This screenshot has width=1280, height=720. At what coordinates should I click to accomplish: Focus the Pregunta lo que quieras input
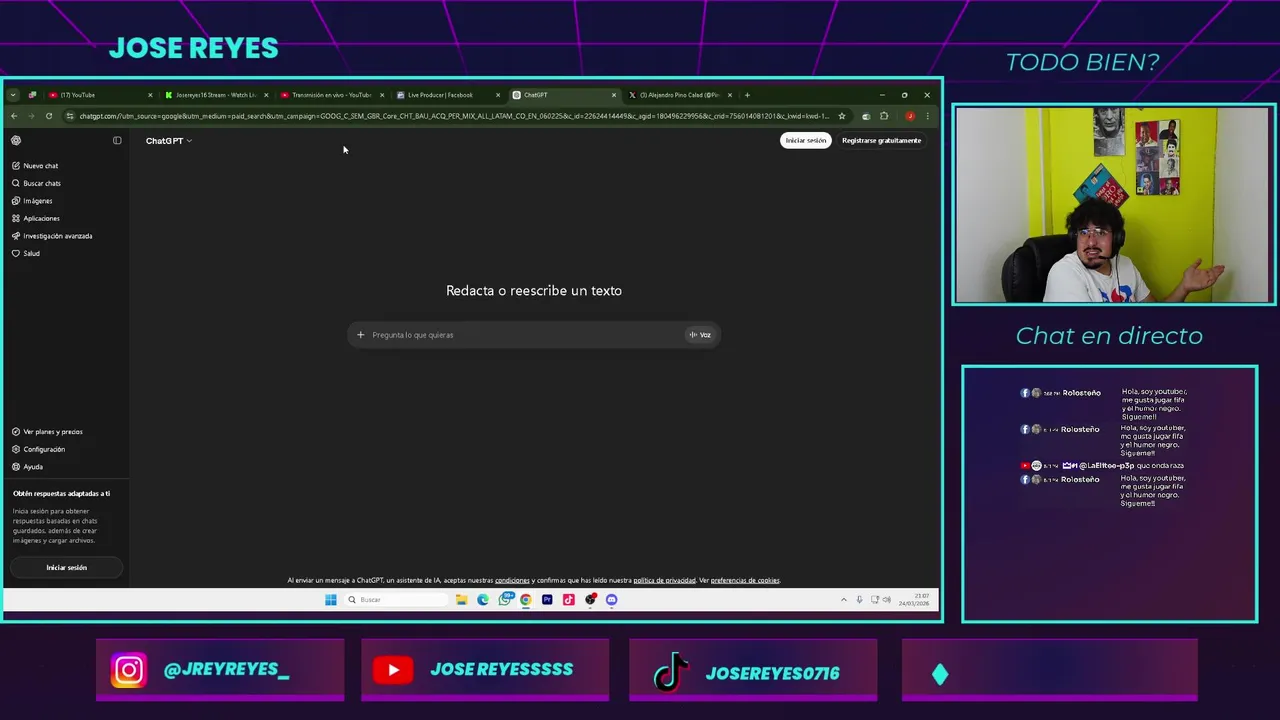pos(525,335)
